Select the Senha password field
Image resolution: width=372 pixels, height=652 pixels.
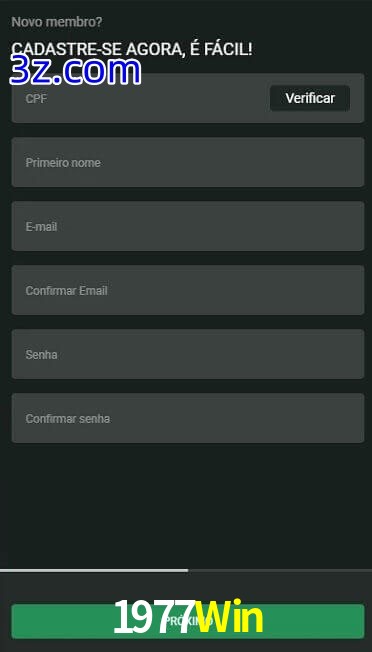188,354
